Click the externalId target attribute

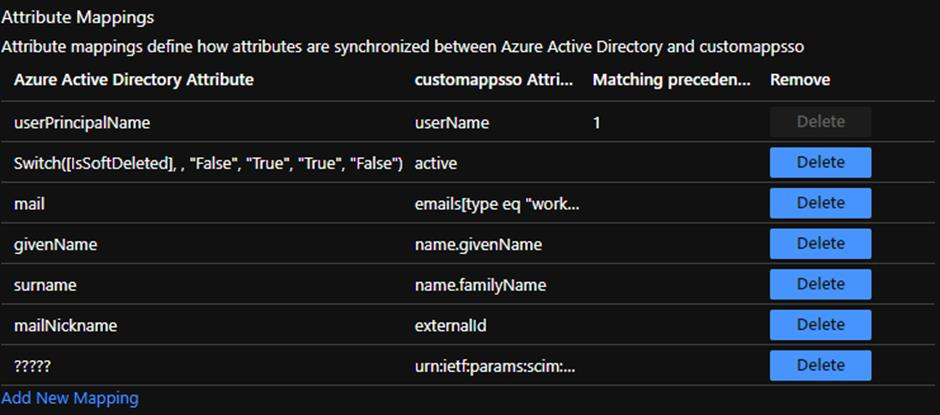point(450,326)
